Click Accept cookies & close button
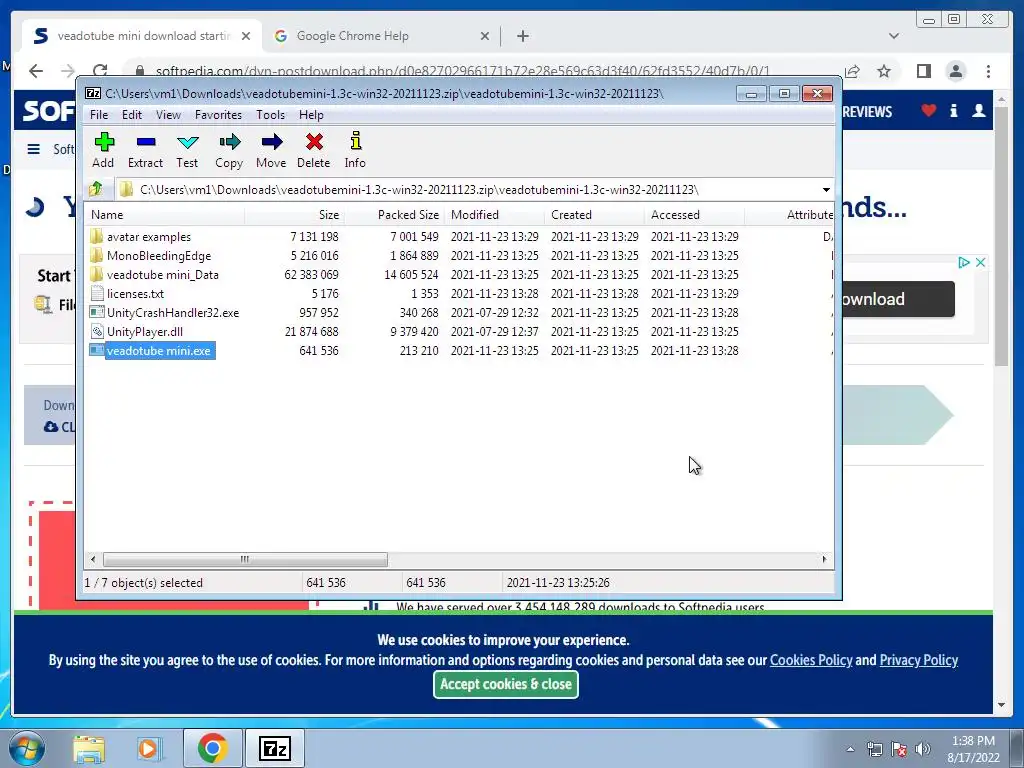Screen dimensions: 1024x768 (x=505, y=684)
